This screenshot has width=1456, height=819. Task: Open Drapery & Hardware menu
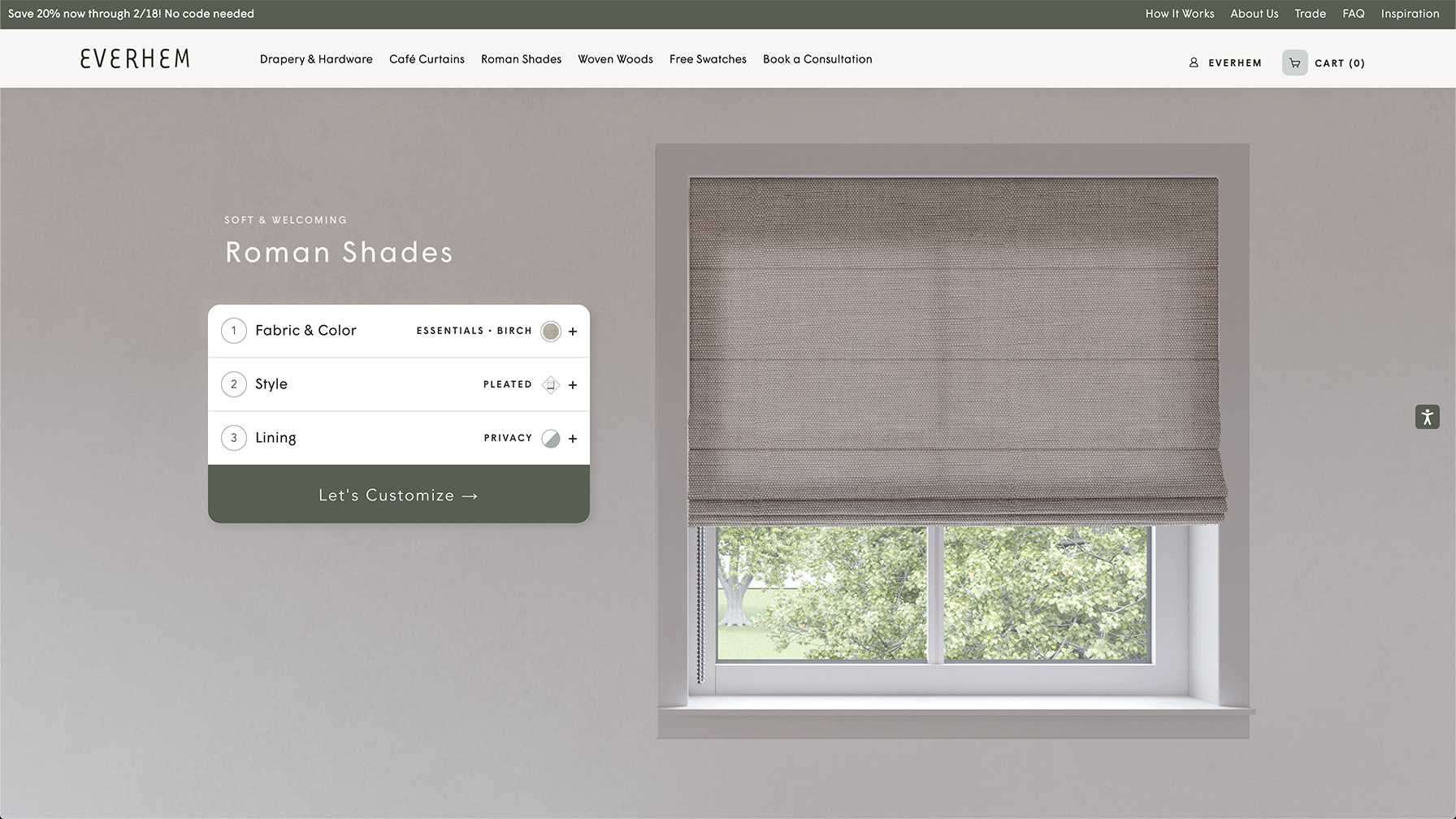(x=316, y=59)
